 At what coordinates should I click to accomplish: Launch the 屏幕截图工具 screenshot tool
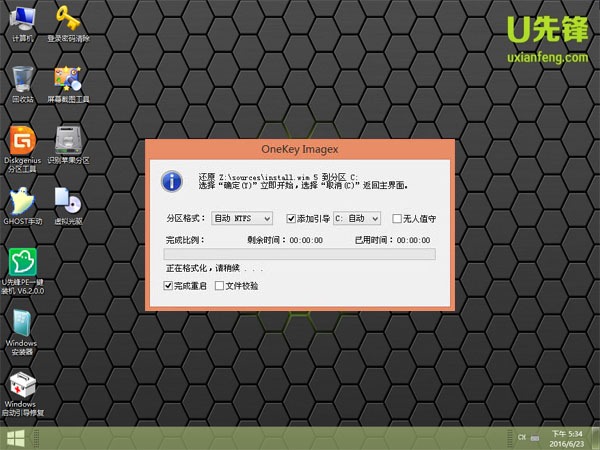click(x=68, y=84)
